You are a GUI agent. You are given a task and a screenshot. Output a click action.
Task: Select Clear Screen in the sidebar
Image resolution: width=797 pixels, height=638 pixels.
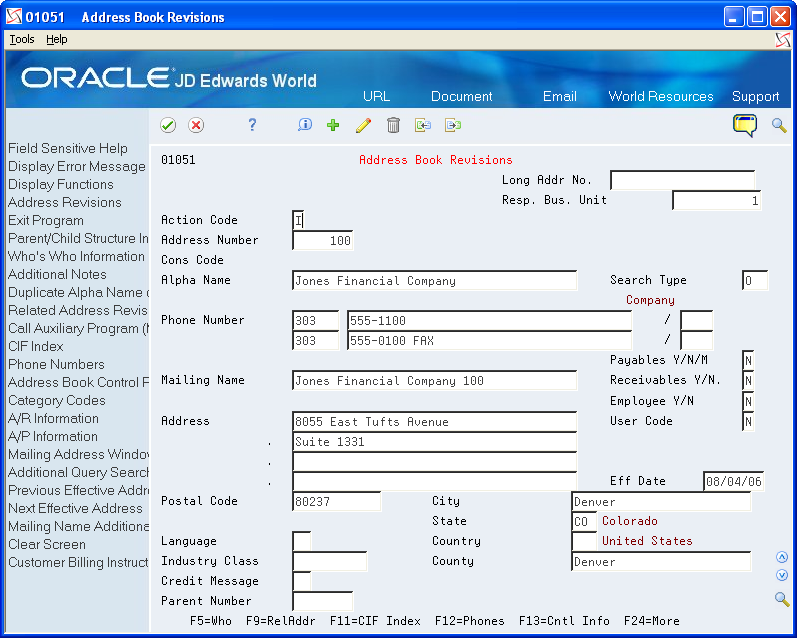(x=47, y=544)
